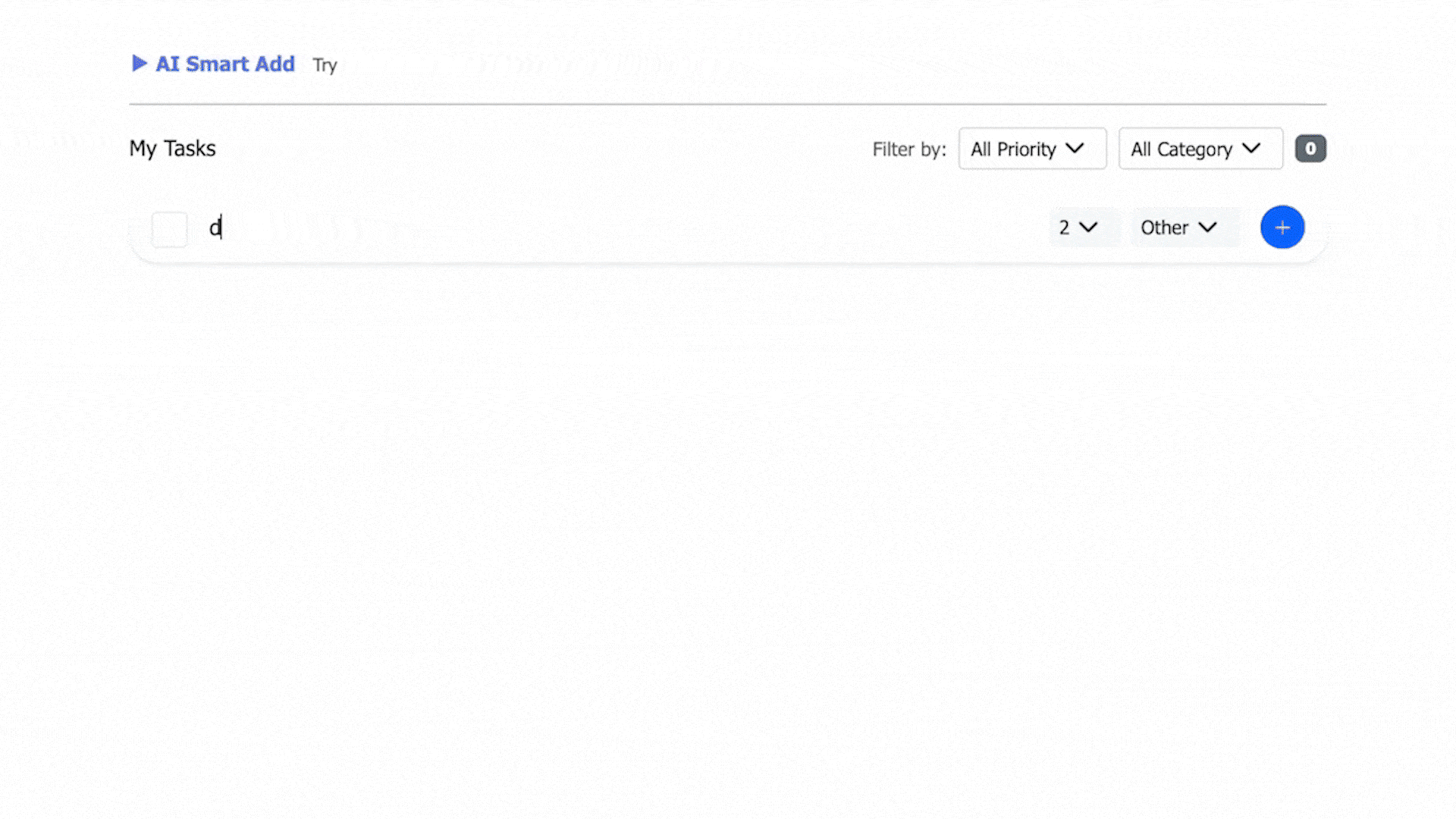Open the All Priority filter dropdown
The image size is (1456, 819).
1031,149
